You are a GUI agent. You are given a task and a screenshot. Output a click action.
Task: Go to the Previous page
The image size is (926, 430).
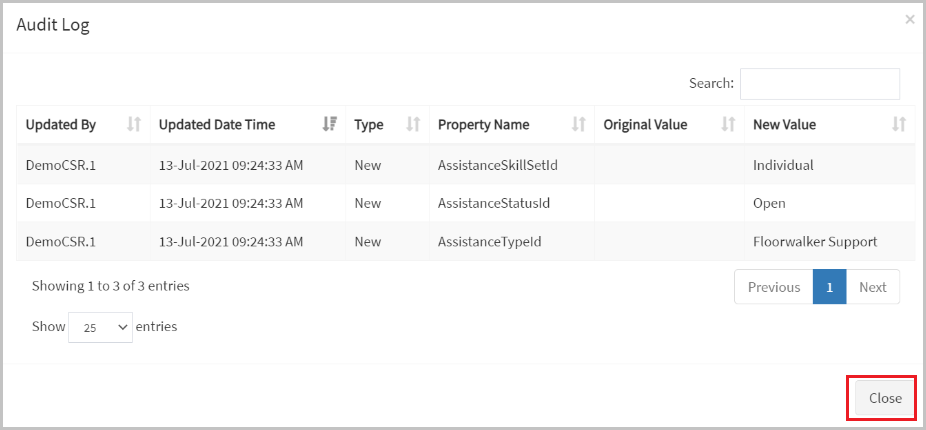point(774,287)
